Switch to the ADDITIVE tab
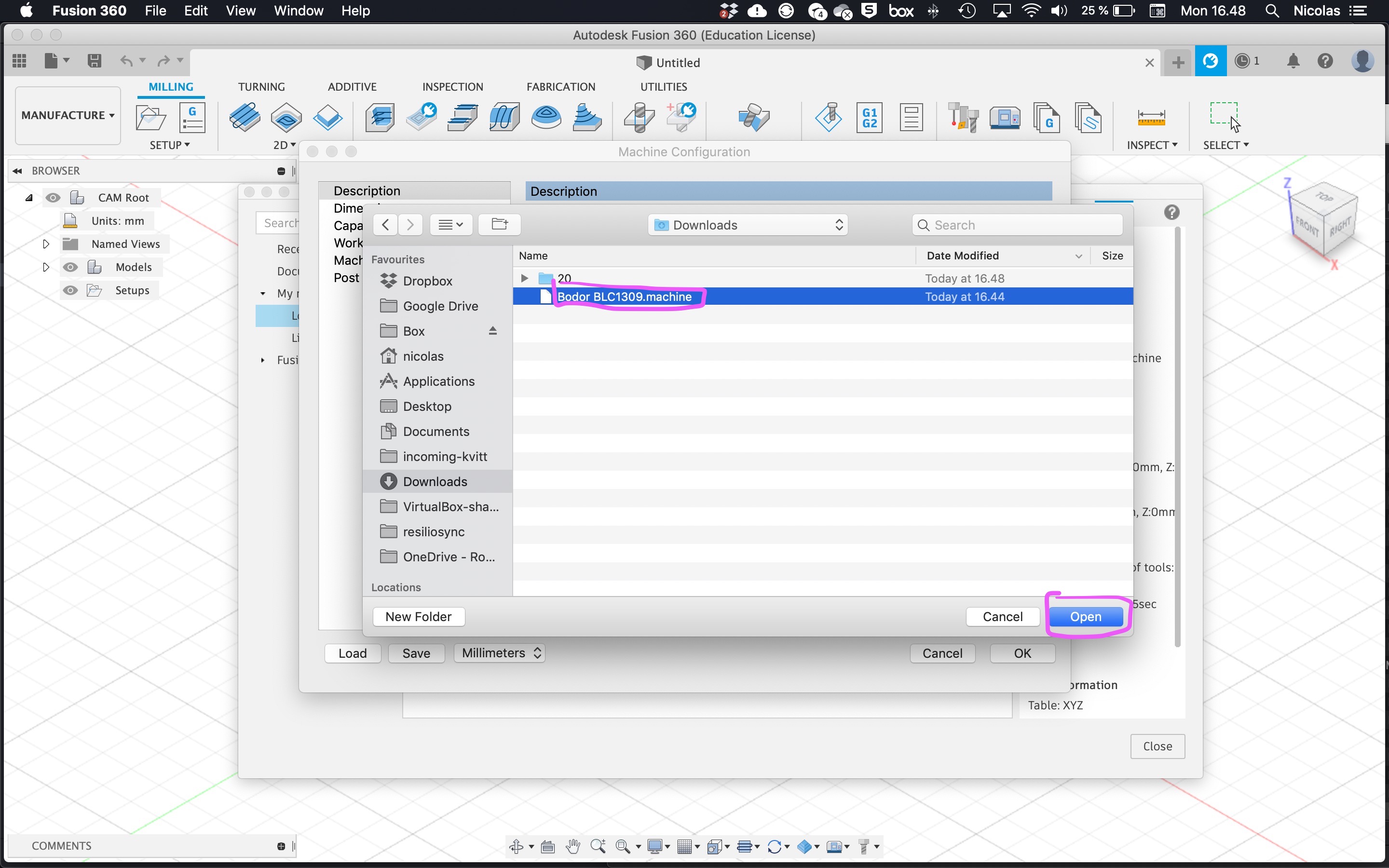Screen dimensions: 1389x868 coord(352,87)
